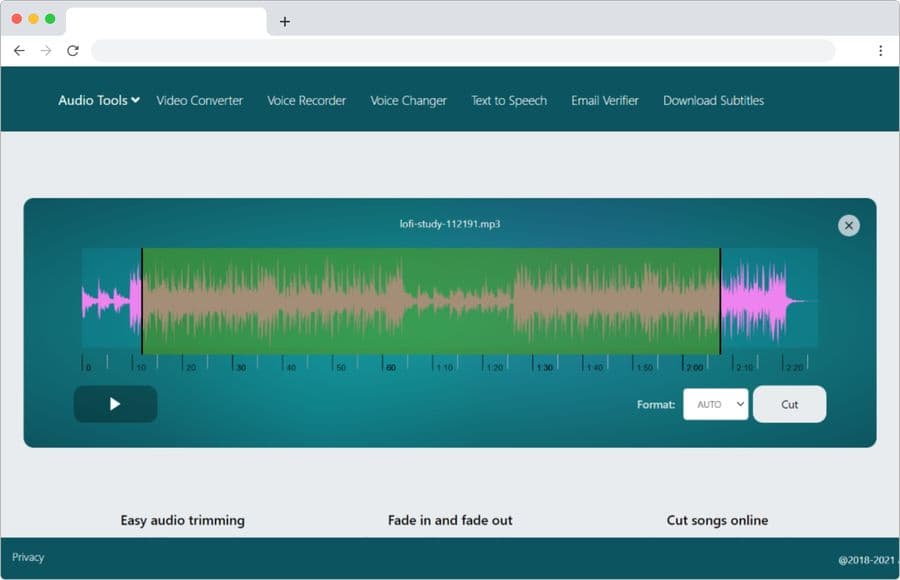Click the right trim handle on waveform
This screenshot has width=900, height=580.
720,301
